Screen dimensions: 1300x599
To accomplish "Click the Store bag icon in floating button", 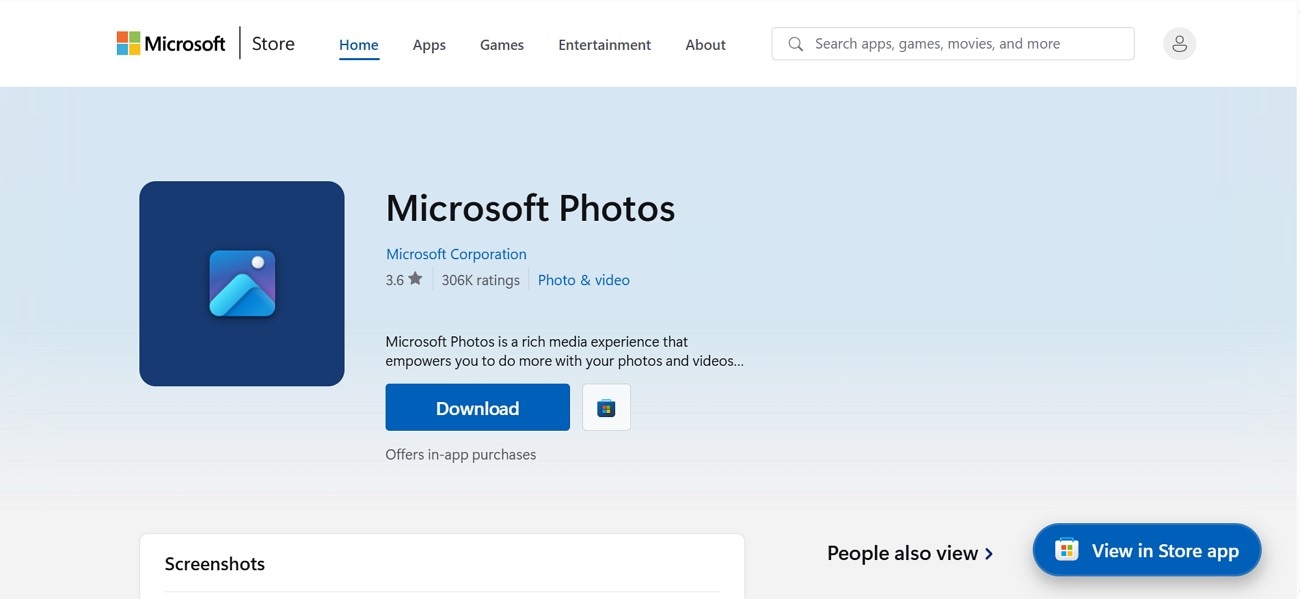I will coord(1067,550).
